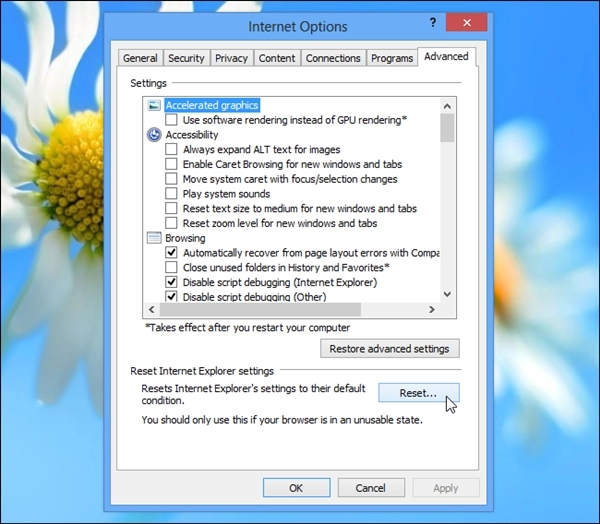Image resolution: width=600 pixels, height=524 pixels.
Task: Click the left arrow of the horizontal scrollbar
Action: pos(152,309)
